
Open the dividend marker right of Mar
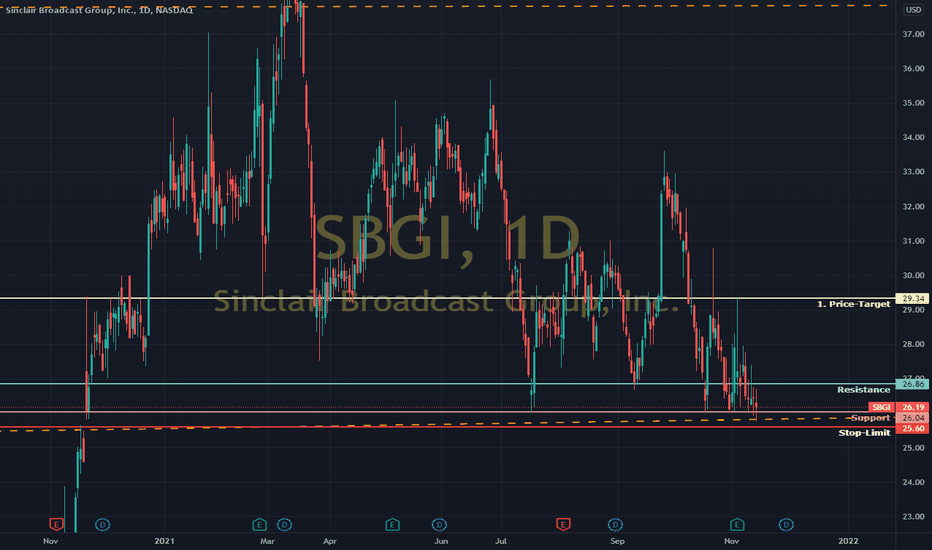point(284,524)
